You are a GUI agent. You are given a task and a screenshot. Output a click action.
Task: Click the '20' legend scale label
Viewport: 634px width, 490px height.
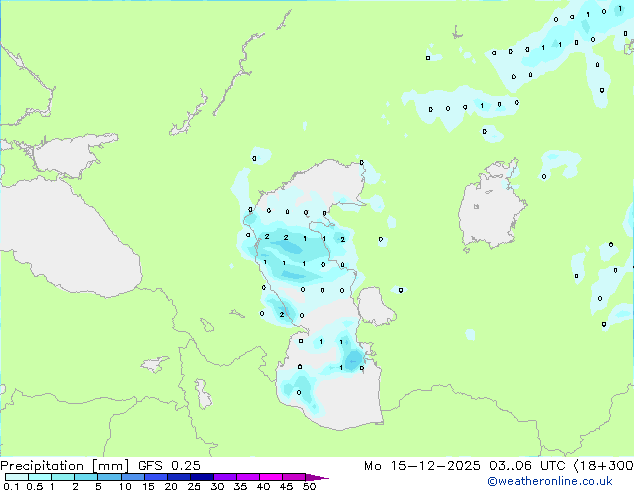click(171, 486)
